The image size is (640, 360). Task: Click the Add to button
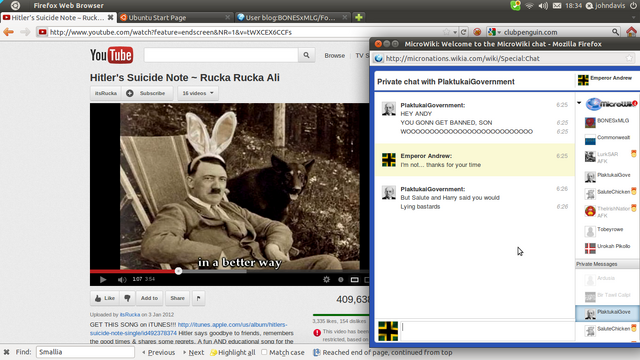pos(149,298)
